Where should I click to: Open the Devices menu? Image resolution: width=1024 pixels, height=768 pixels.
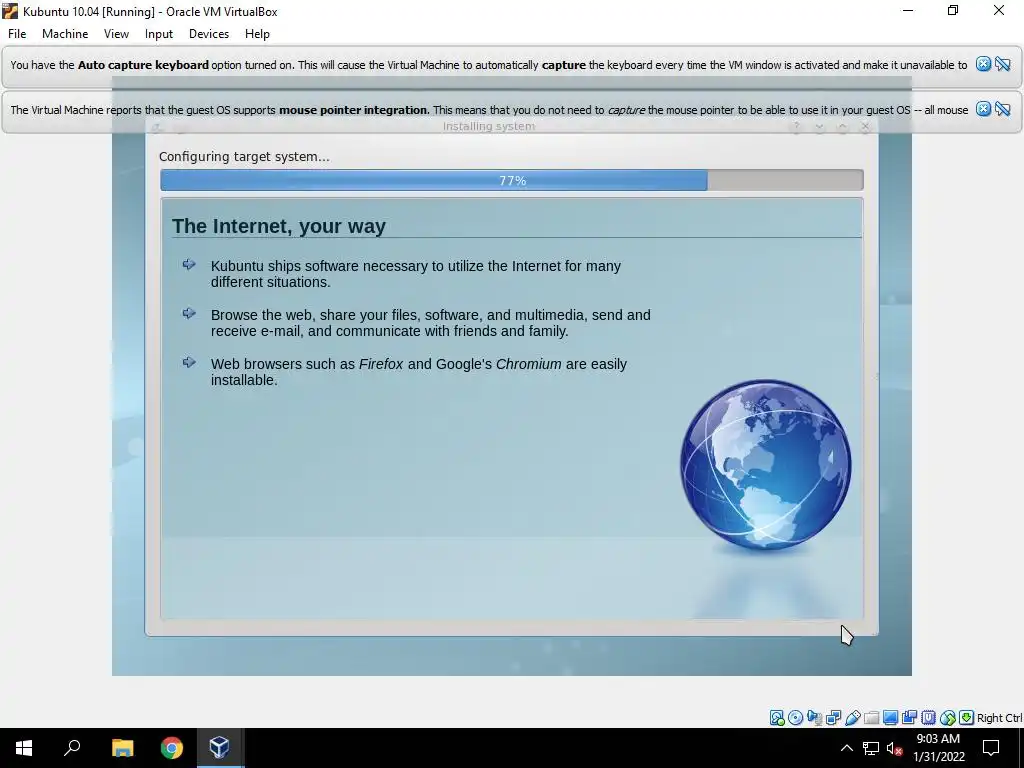pos(209,34)
